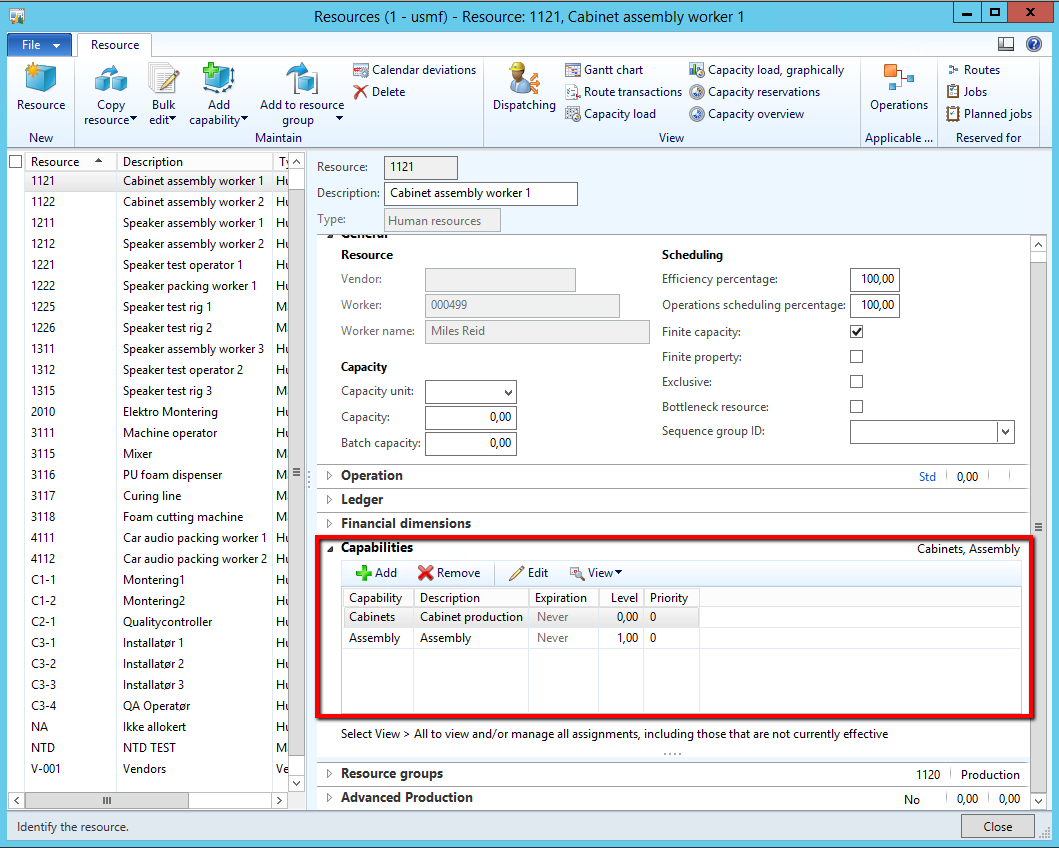
Task: Enable the Exclusive checkbox
Action: 856,382
